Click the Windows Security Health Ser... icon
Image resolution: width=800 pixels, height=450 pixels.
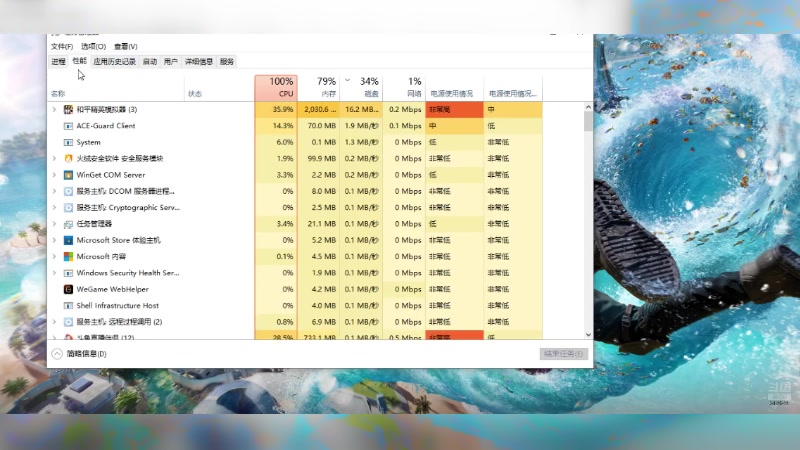point(68,273)
